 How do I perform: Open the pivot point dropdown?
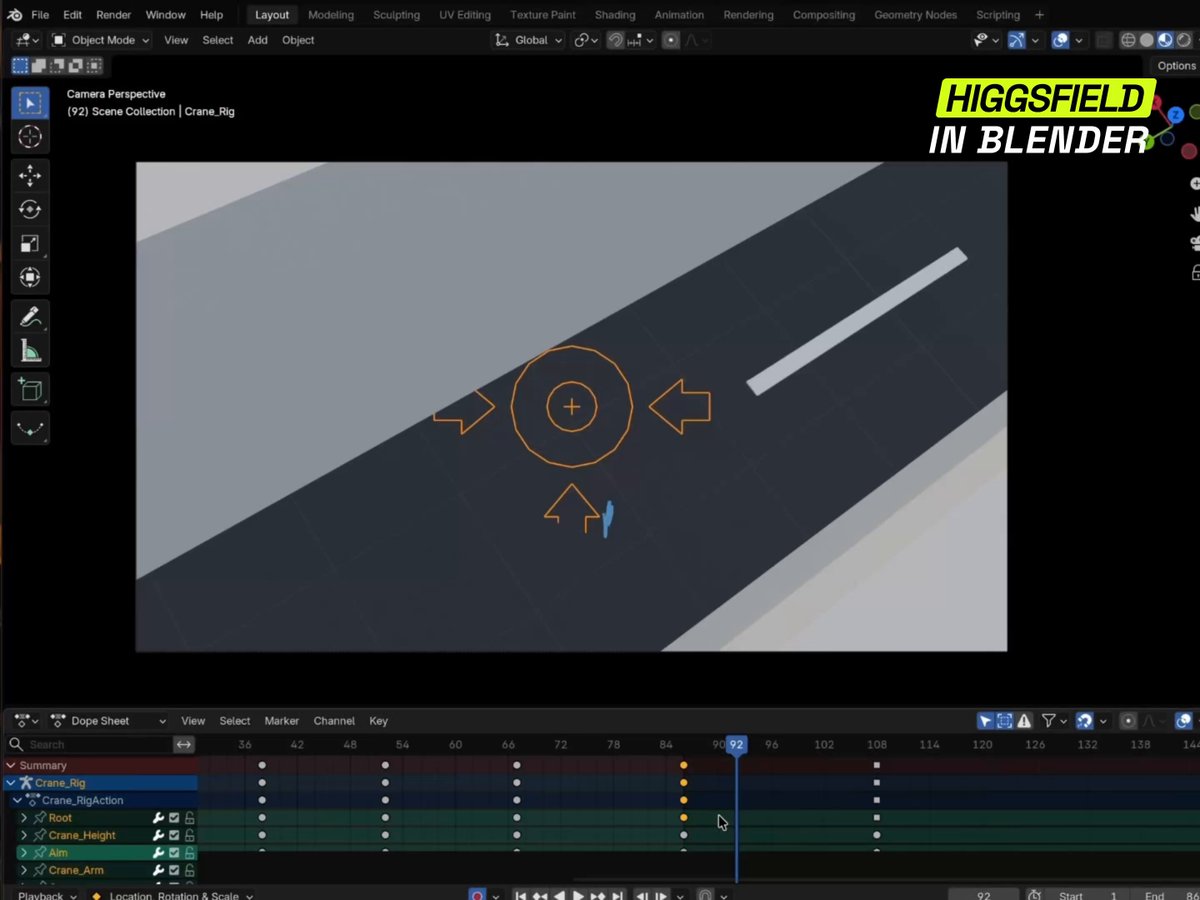pyautogui.click(x=586, y=40)
